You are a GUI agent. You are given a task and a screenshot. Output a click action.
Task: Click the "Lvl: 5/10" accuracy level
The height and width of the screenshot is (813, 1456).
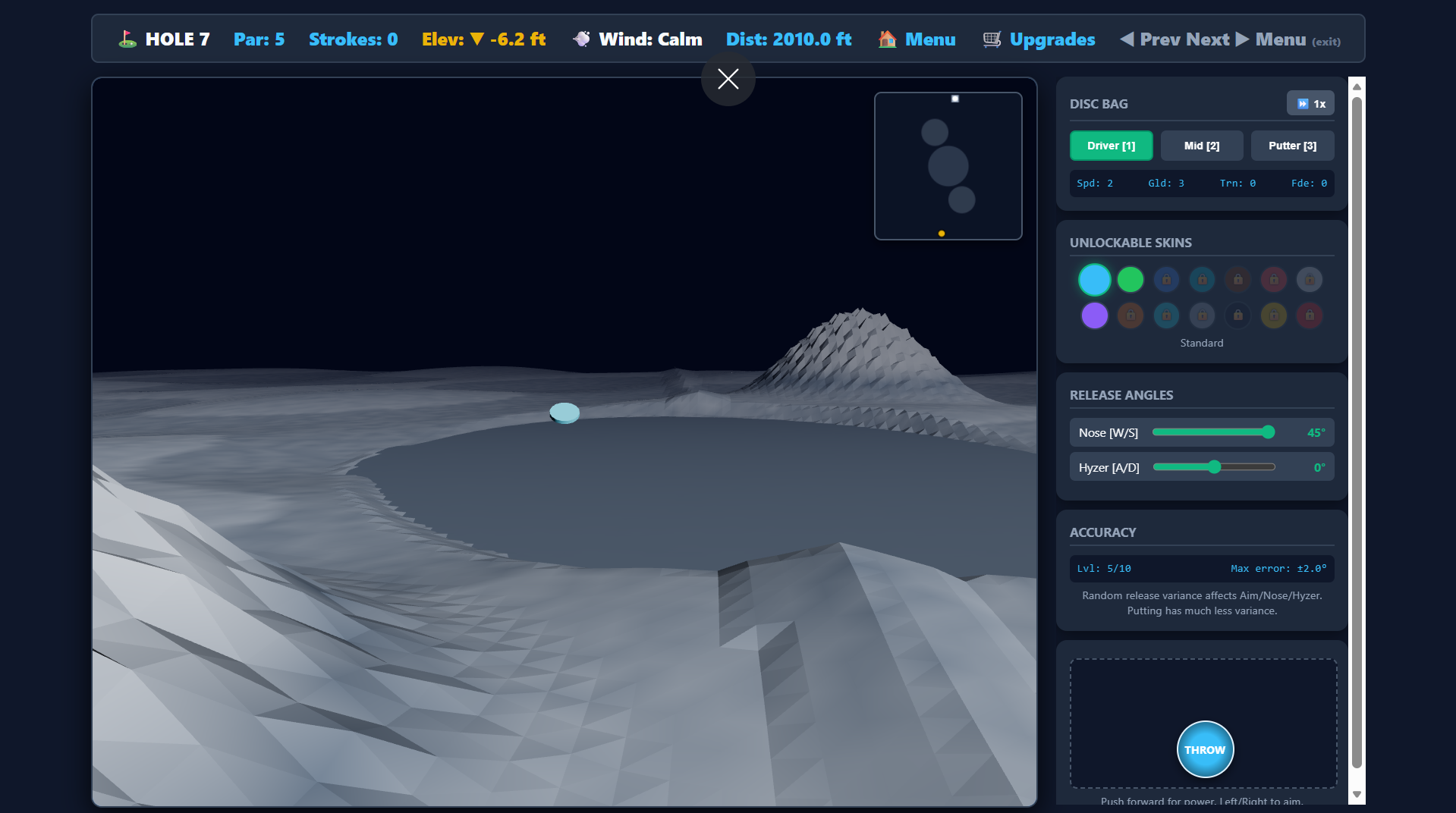(1104, 568)
